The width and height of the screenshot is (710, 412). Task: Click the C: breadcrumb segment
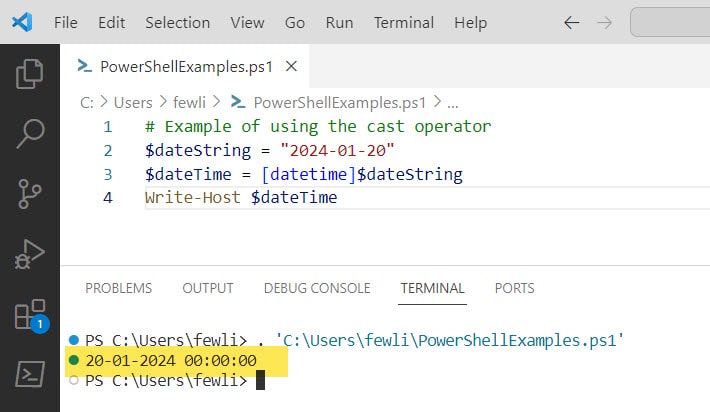click(x=87, y=103)
